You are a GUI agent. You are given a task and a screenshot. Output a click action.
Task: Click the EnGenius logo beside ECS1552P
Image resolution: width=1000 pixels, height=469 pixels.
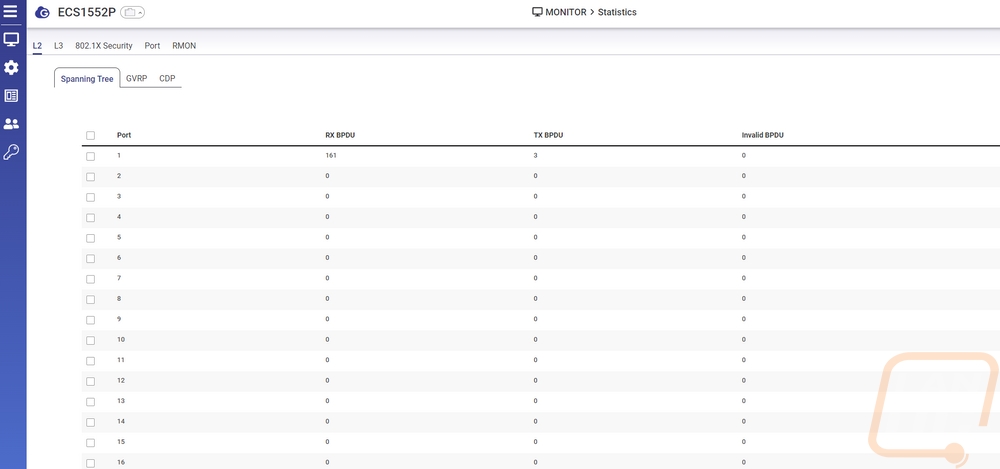pos(42,13)
